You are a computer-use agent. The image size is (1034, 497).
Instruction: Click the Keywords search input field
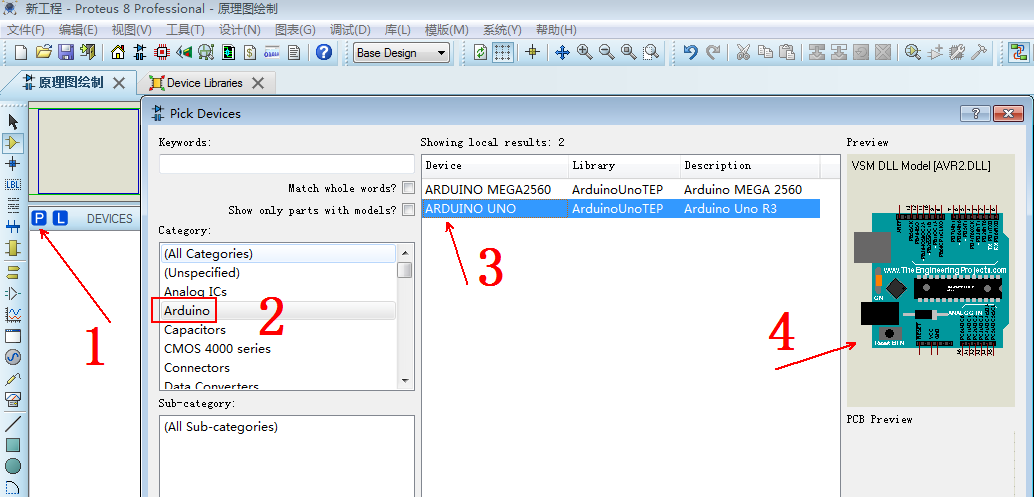tap(287, 164)
